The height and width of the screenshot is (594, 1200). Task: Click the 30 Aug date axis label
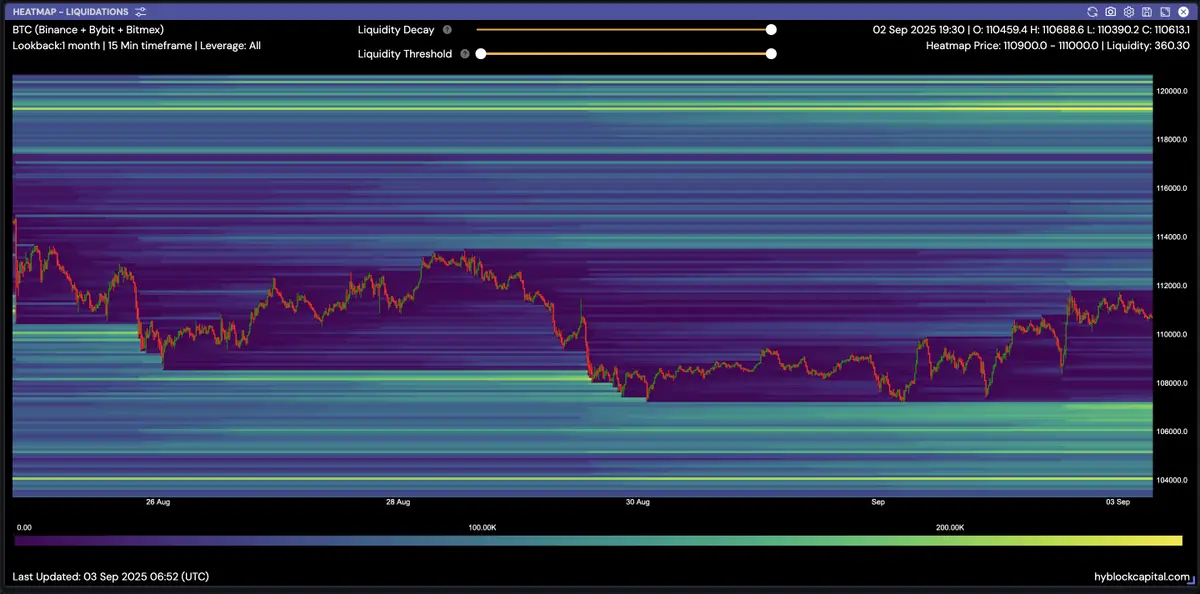coord(638,501)
